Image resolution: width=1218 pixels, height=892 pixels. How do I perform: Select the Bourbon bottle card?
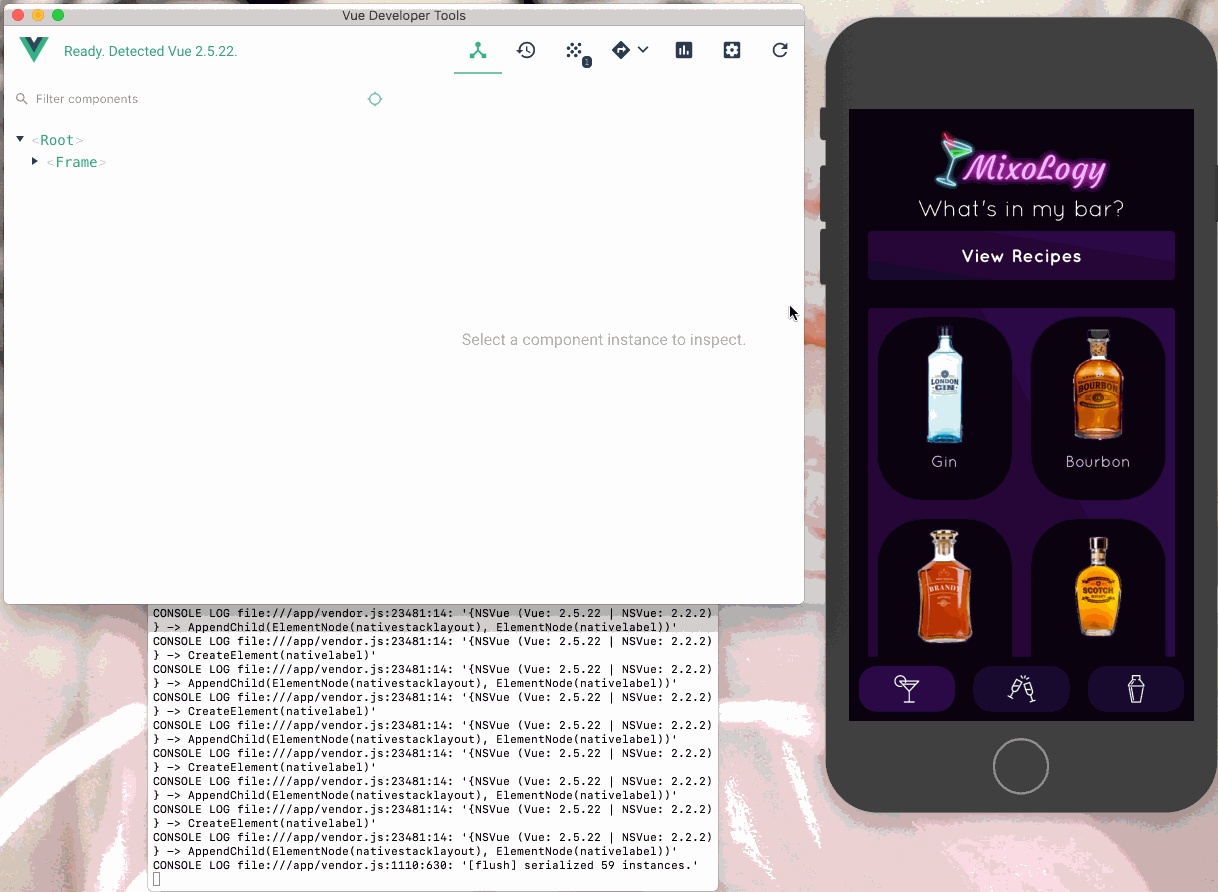point(1098,408)
